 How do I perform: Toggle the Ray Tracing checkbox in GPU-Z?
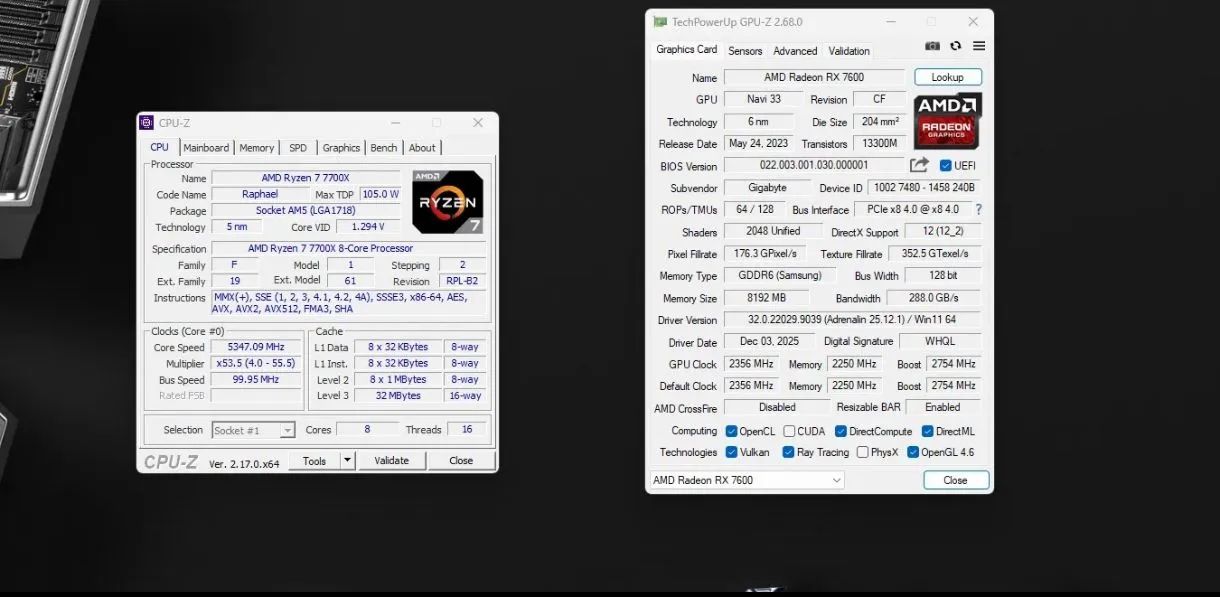789,452
